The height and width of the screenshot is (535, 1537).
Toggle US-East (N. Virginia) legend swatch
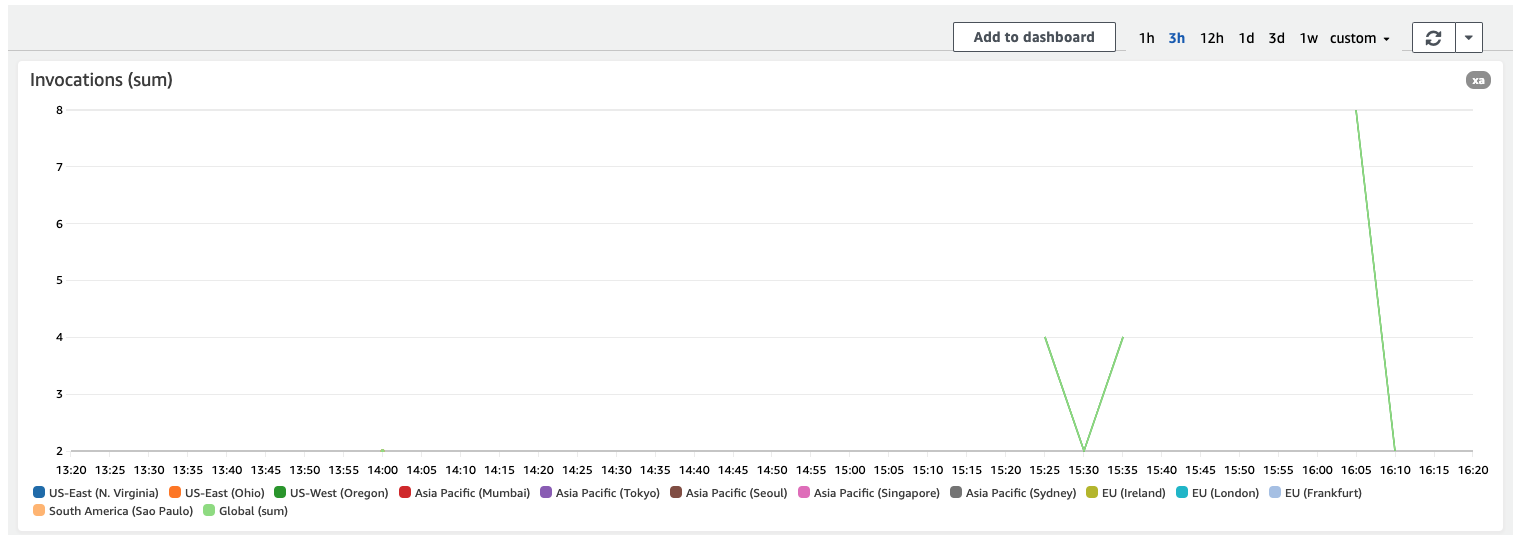click(39, 492)
